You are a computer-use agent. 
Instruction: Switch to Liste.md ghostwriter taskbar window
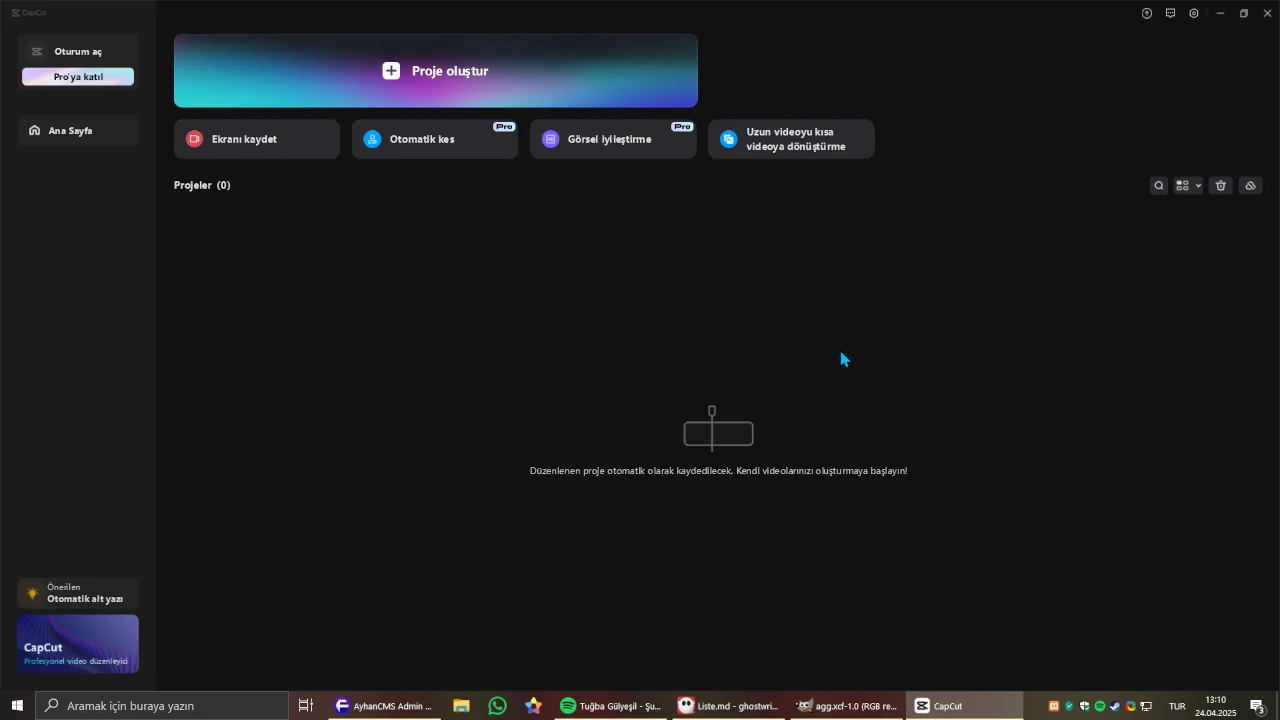[x=727, y=706]
